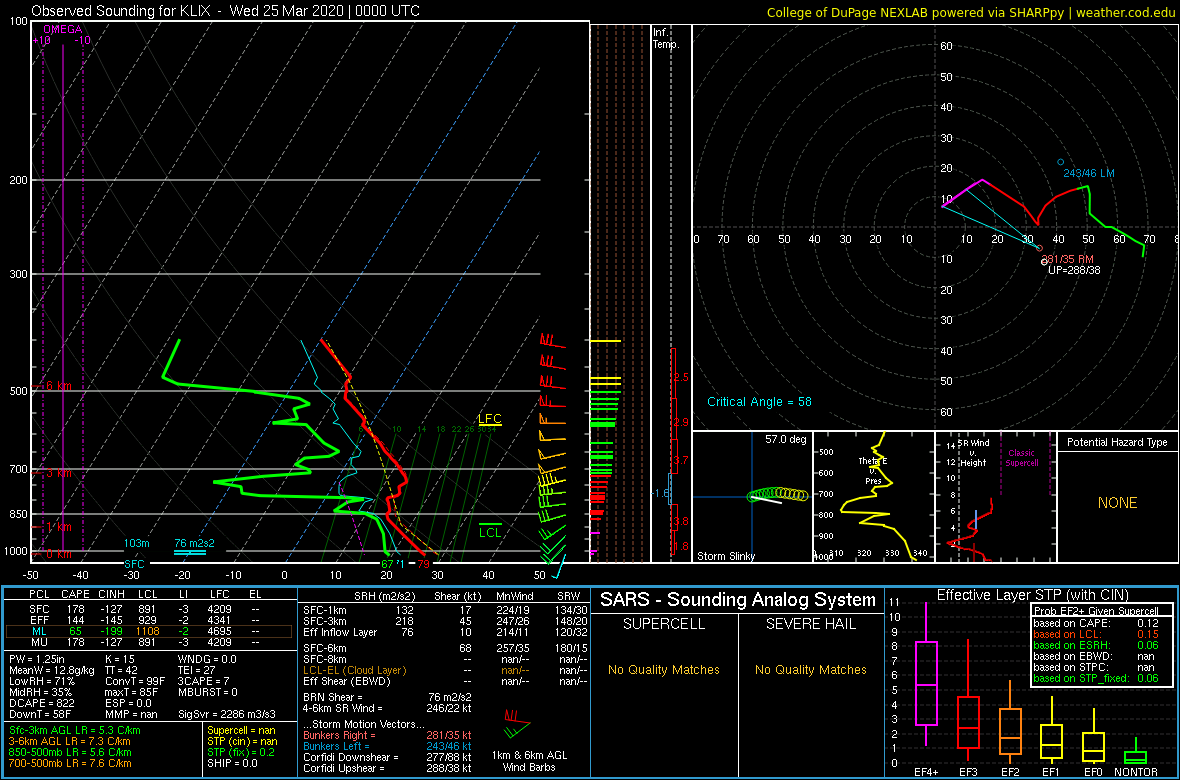The width and height of the screenshot is (1180, 780).
Task: Select the BRN Shear = 76 m2/s2 line
Action: 388,697
